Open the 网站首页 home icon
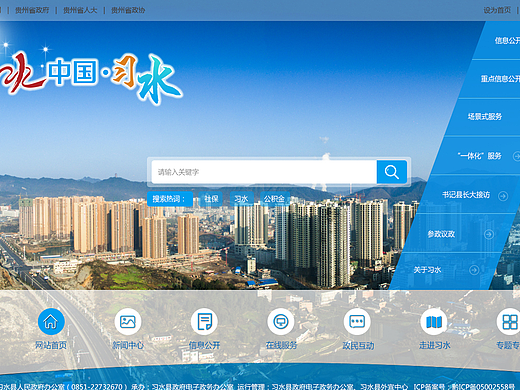520x390 pixels. coord(51,322)
